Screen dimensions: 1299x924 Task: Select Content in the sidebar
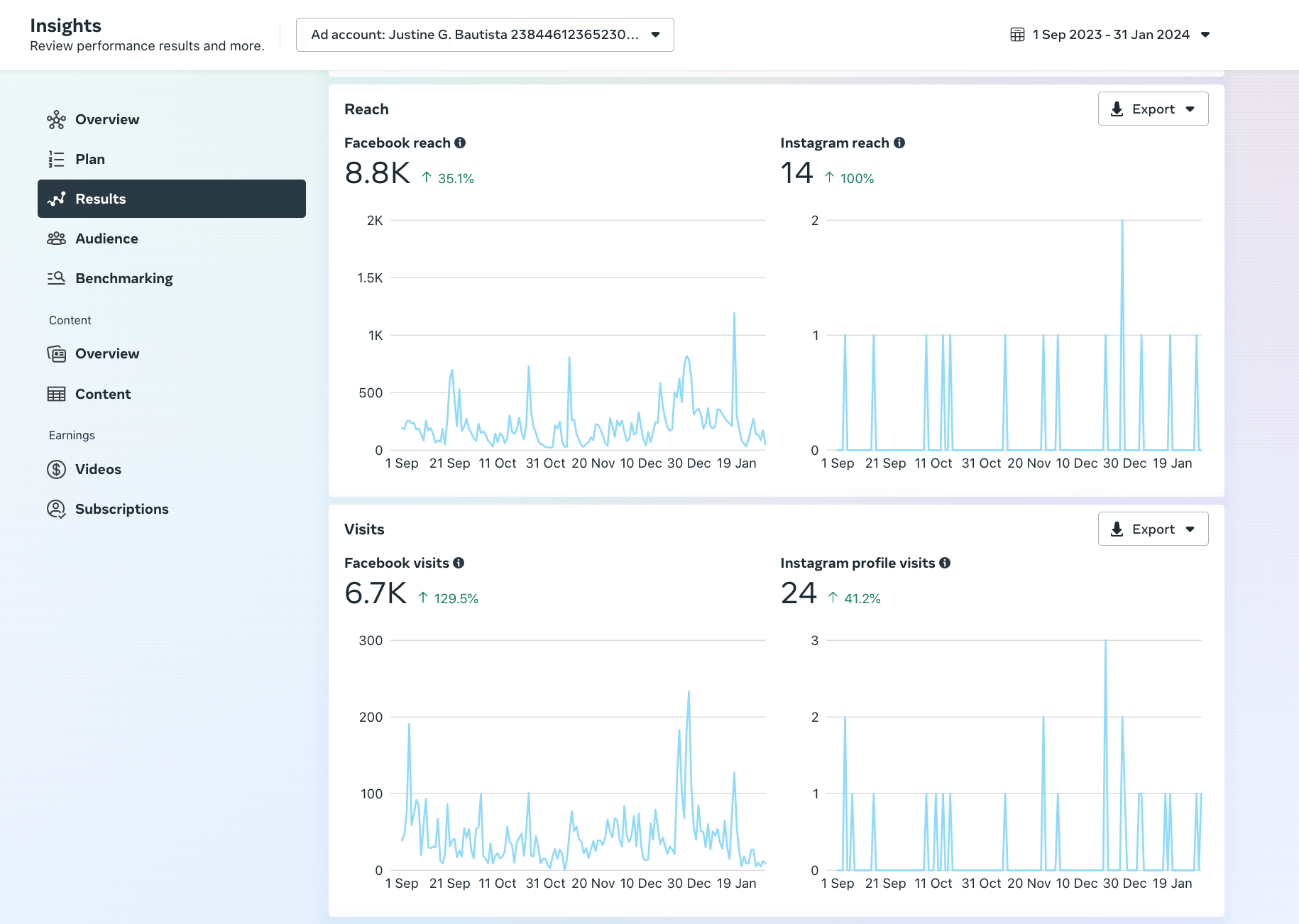coord(103,394)
